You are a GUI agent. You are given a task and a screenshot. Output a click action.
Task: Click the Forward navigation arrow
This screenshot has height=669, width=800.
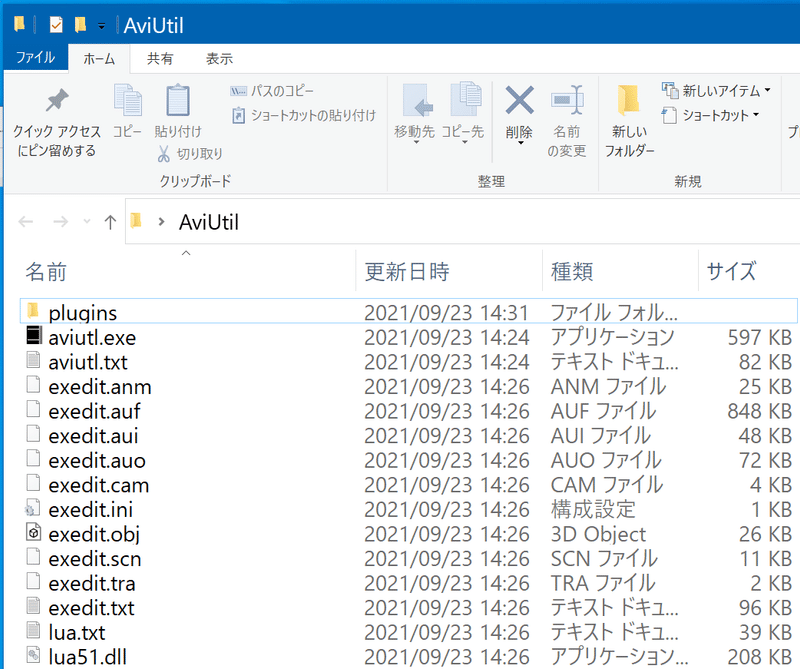(60, 221)
